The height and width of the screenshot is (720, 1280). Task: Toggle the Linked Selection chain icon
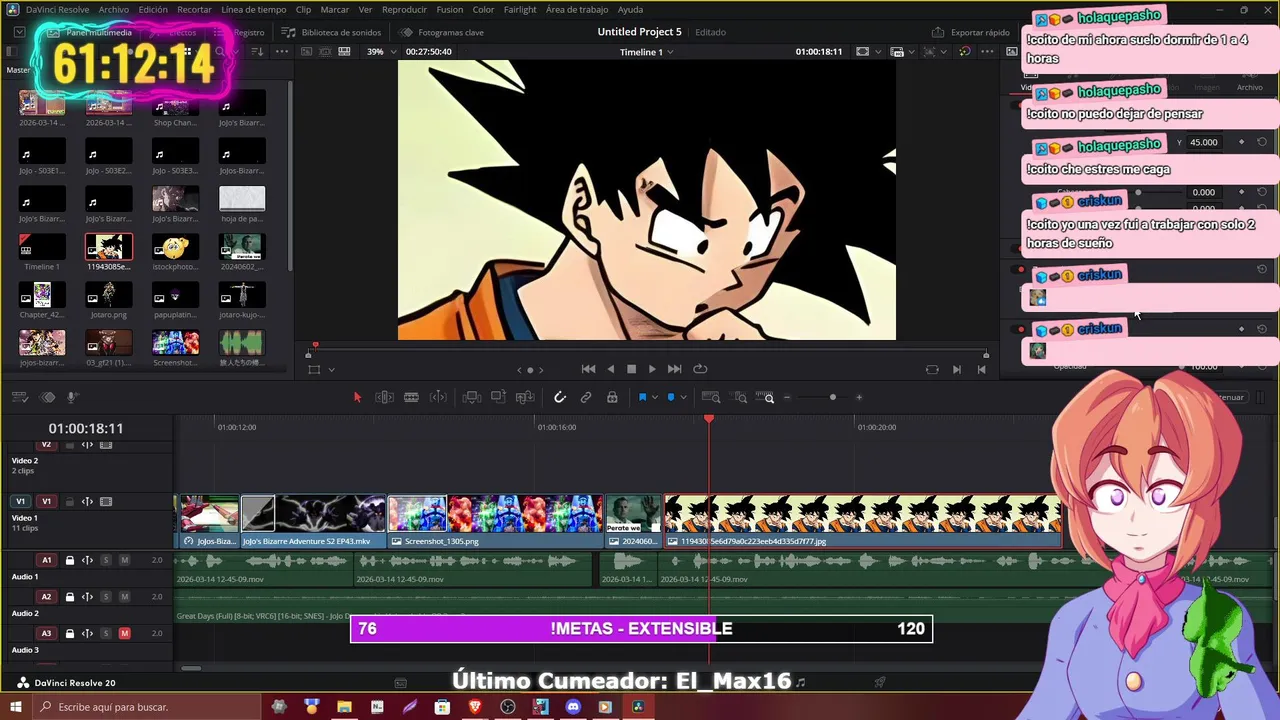[x=586, y=398]
